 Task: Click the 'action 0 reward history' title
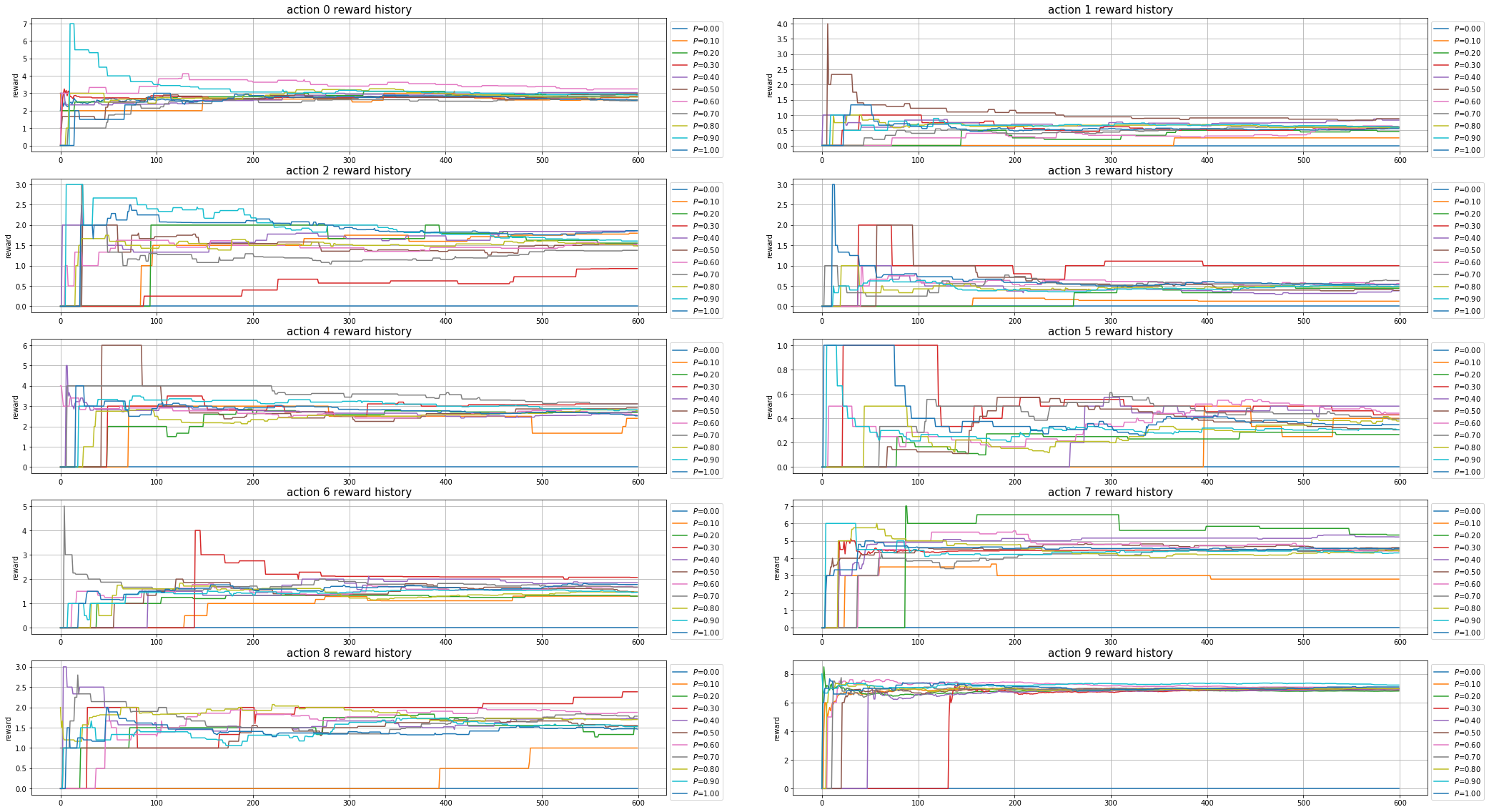[x=348, y=10]
